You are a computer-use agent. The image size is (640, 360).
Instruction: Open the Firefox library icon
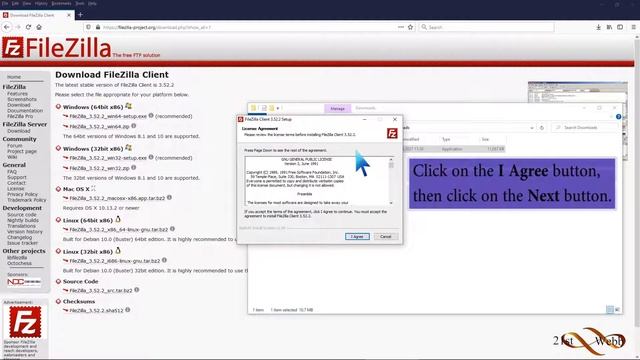[x=609, y=27]
